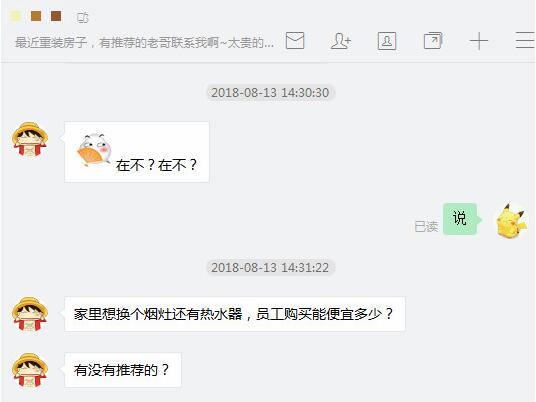Image resolution: width=536 pixels, height=402 pixels.
Task: Open the mail envelope icon
Action: pyautogui.click(x=295, y=41)
